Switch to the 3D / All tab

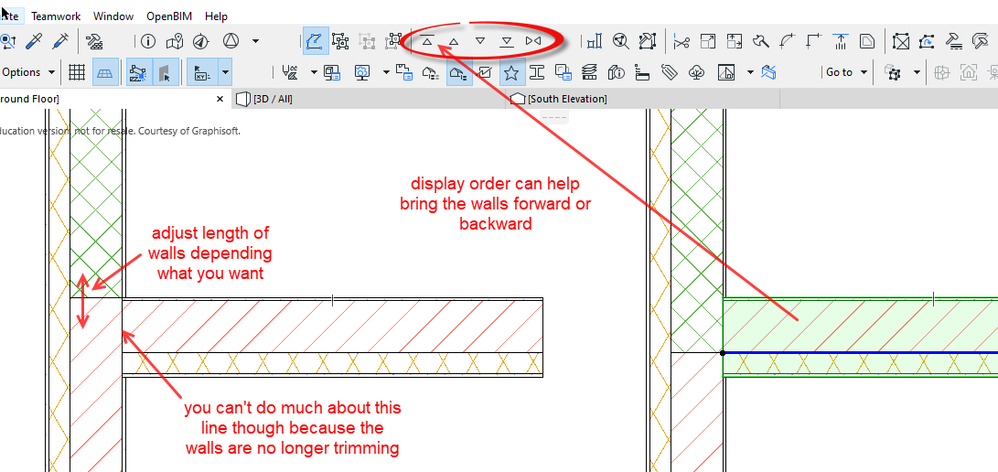point(367,99)
